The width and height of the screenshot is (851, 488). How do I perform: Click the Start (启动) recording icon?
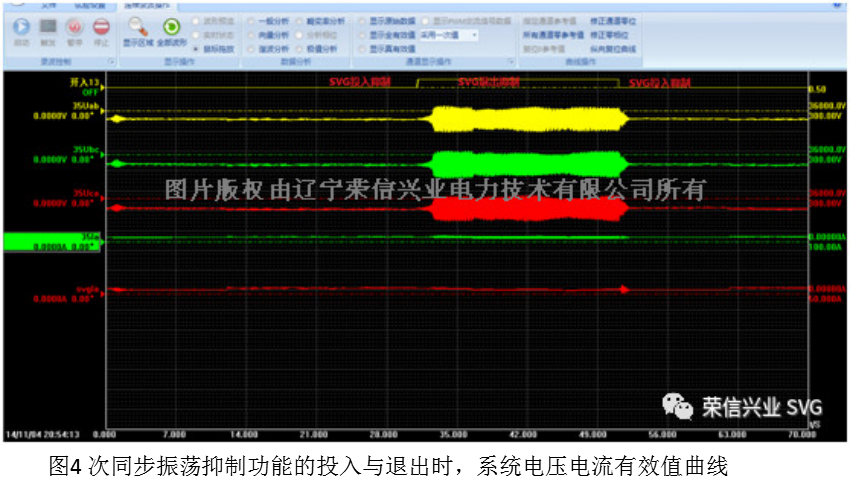pyautogui.click(x=21, y=30)
